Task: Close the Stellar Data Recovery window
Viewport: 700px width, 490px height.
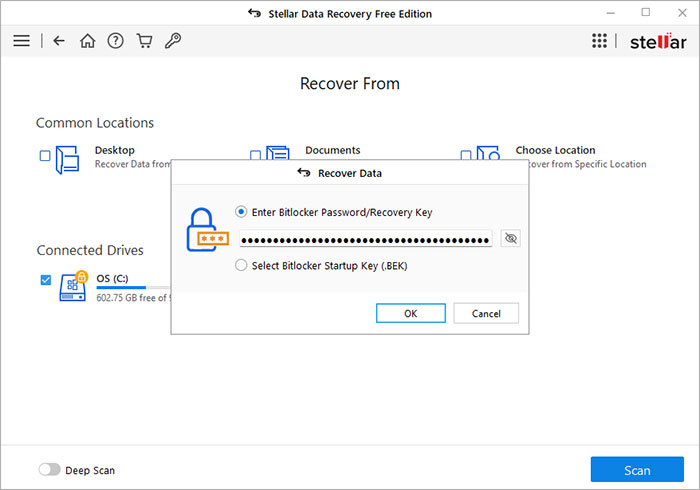Action: (682, 13)
